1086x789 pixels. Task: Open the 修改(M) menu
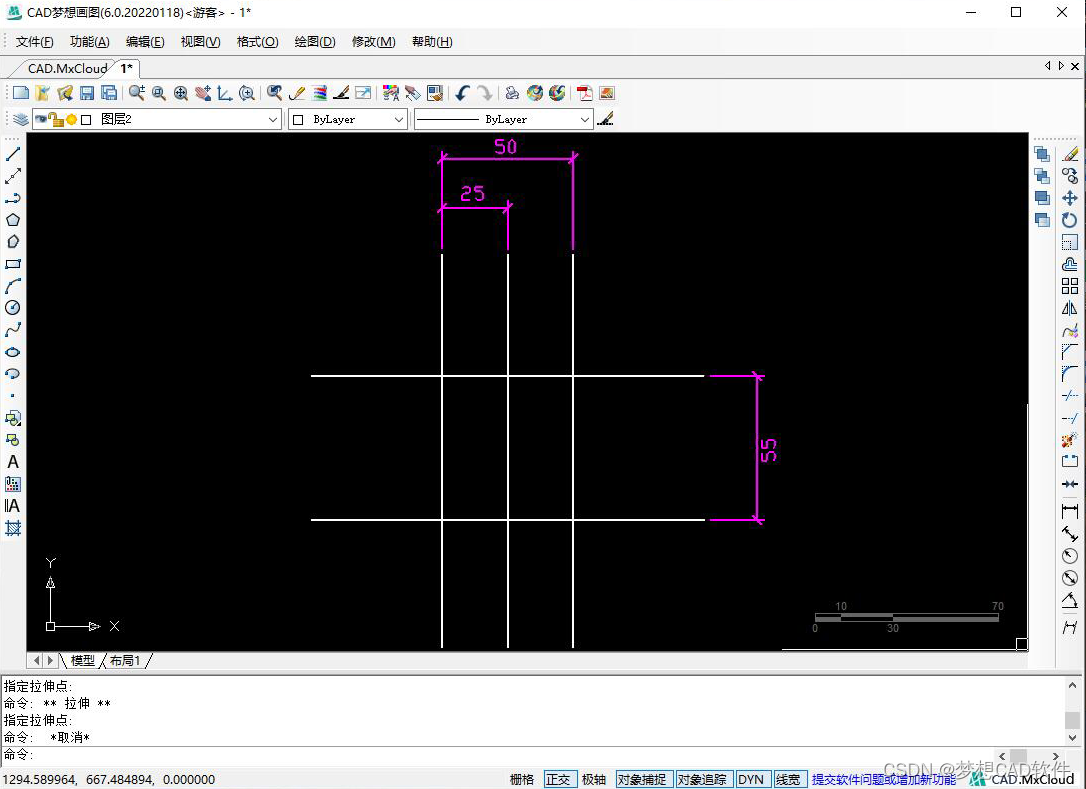(374, 42)
